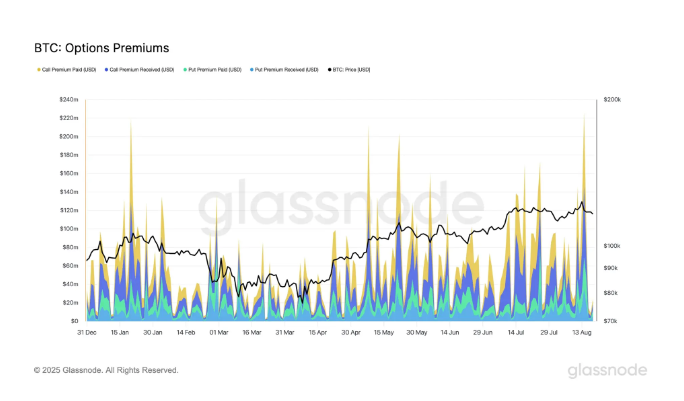Click the "31 Dec" date label
Image resolution: width=684 pixels, height=401 pixels.
point(87,332)
